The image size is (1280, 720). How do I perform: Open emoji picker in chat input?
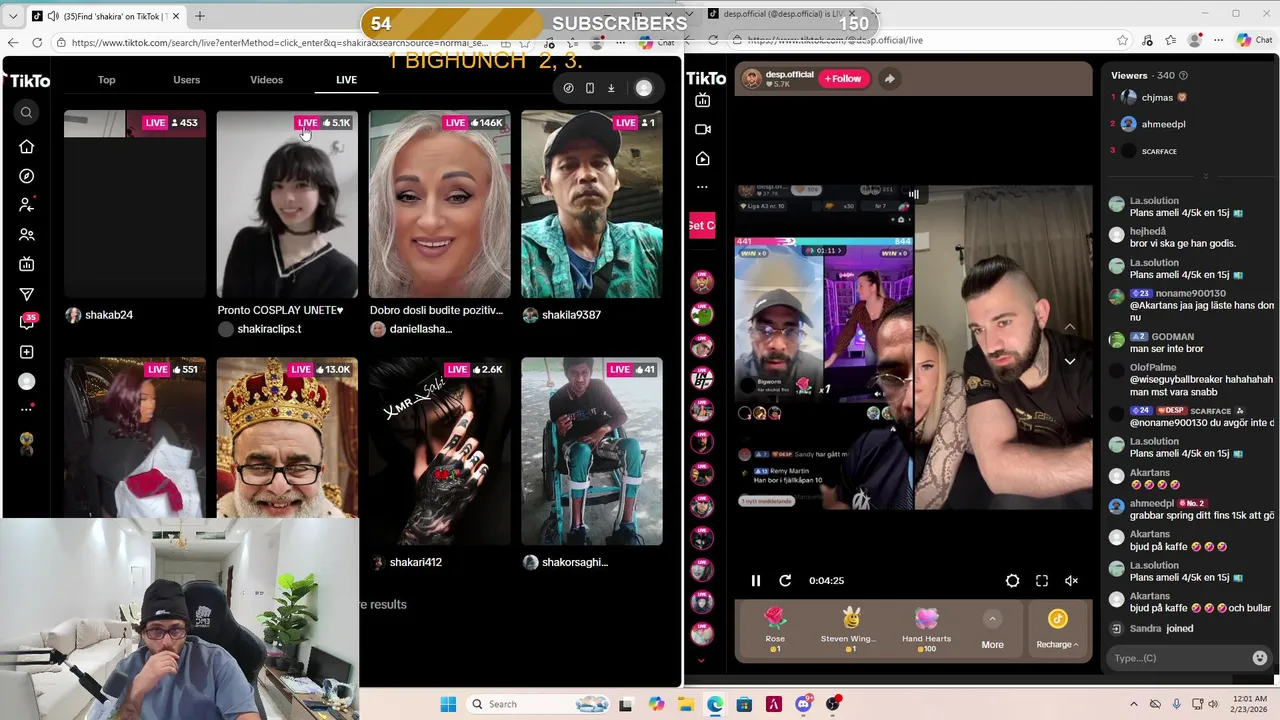(1260, 658)
